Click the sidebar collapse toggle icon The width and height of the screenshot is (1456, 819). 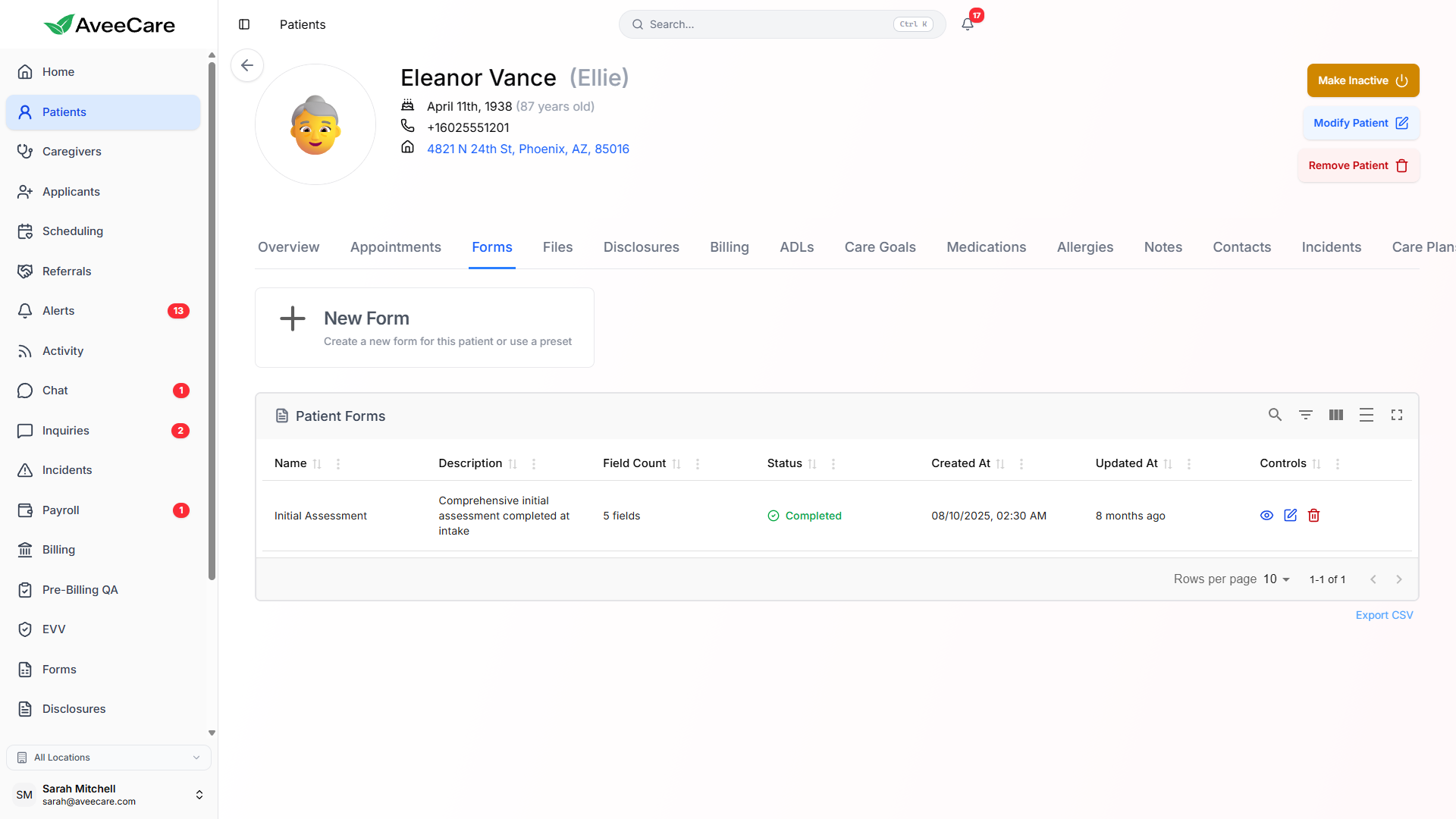pos(244,24)
